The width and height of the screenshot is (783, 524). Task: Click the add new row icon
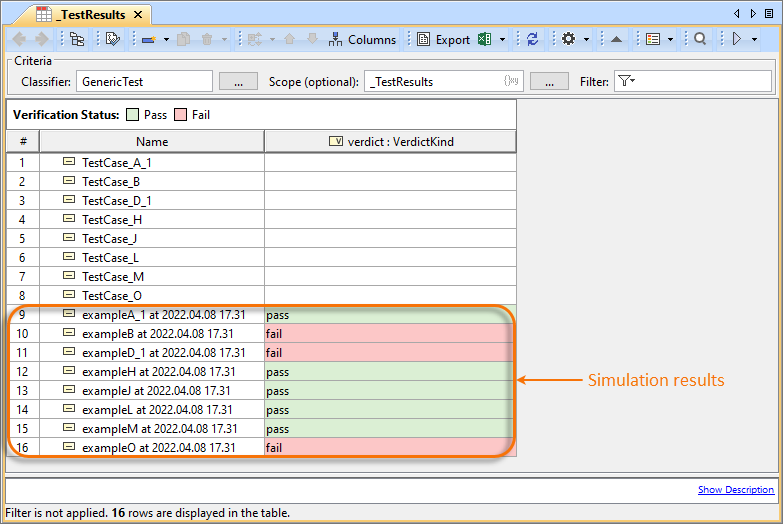(x=148, y=40)
